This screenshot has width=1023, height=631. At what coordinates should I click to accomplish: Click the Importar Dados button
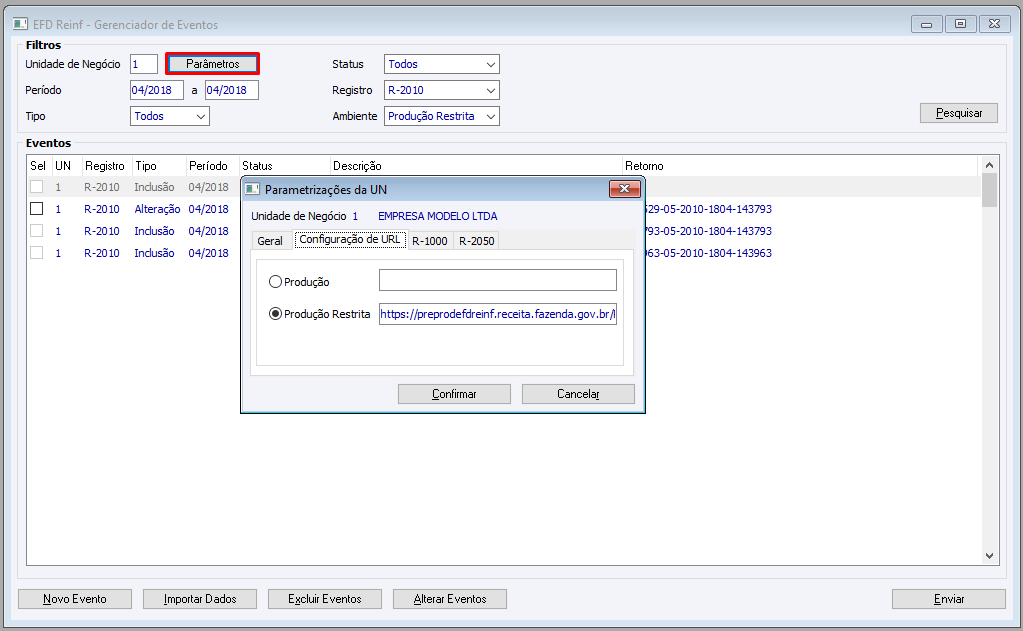(x=200, y=599)
